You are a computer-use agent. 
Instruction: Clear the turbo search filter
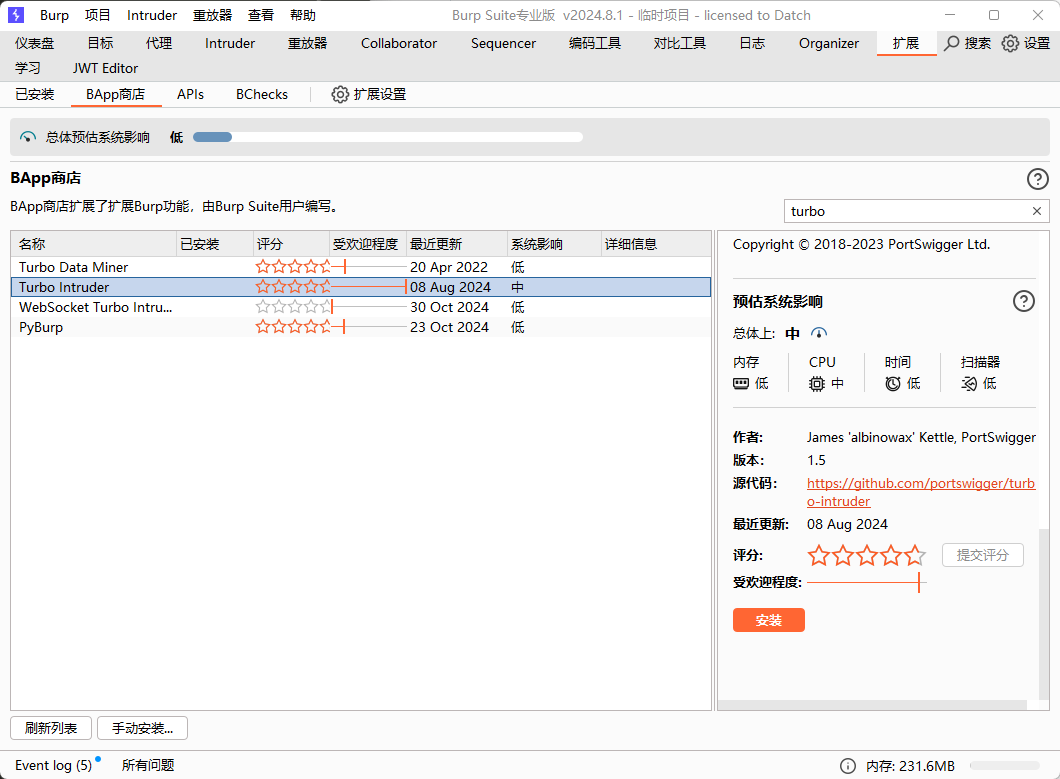1036,211
